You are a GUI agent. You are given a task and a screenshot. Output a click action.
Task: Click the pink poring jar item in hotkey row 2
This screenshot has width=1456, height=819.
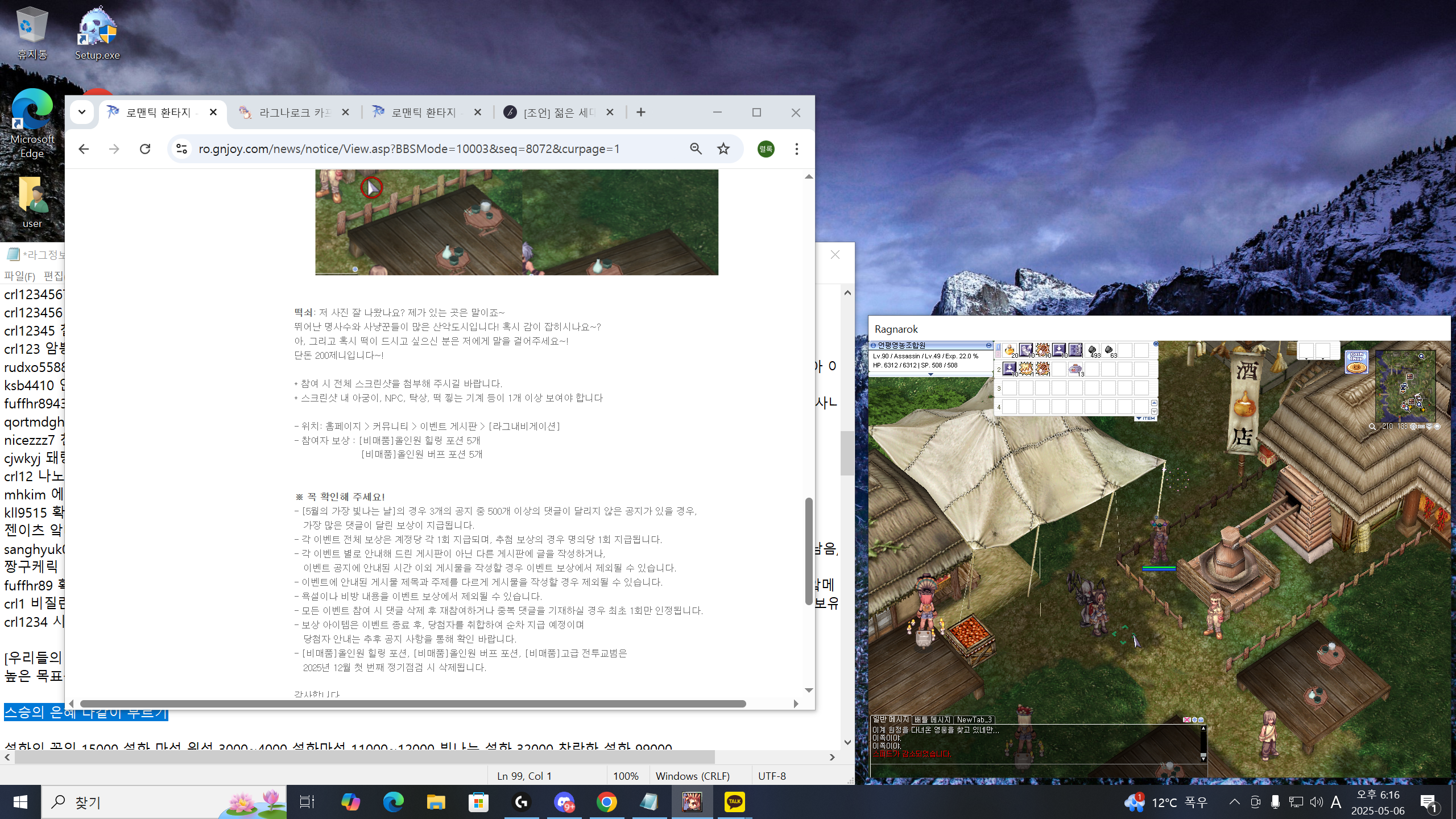1076,370
